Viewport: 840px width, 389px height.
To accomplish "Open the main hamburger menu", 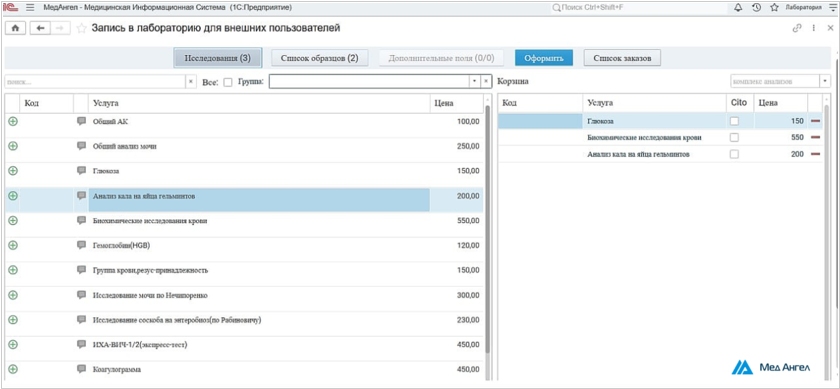I will tap(30, 8).
